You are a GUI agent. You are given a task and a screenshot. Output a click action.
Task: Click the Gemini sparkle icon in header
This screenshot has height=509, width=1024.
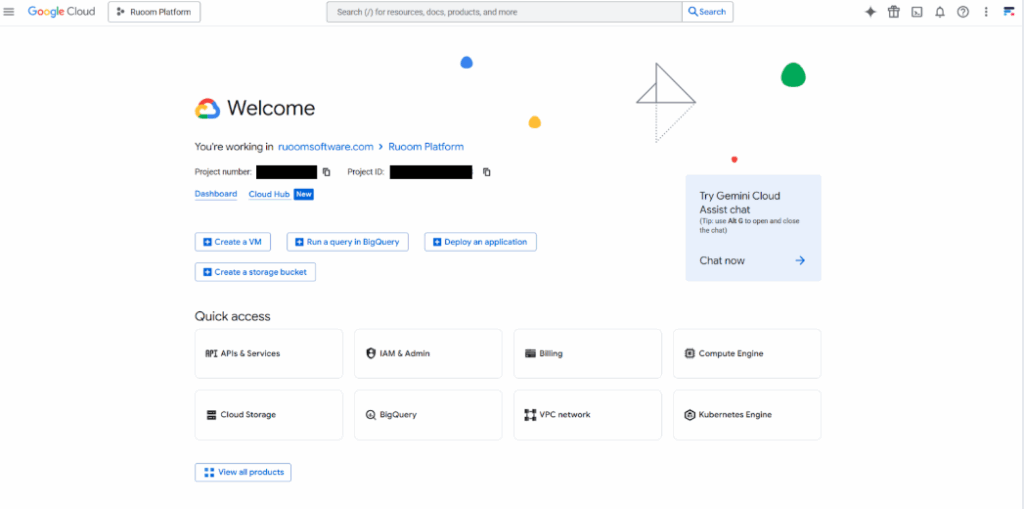tap(870, 12)
